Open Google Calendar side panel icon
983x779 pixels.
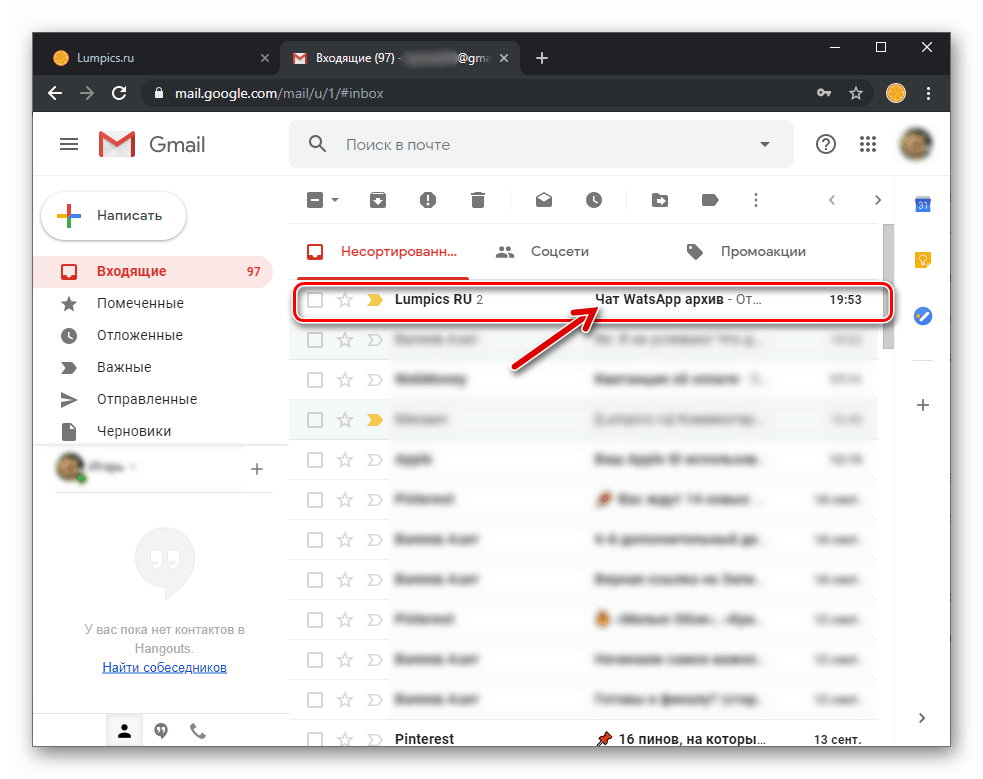click(x=923, y=204)
